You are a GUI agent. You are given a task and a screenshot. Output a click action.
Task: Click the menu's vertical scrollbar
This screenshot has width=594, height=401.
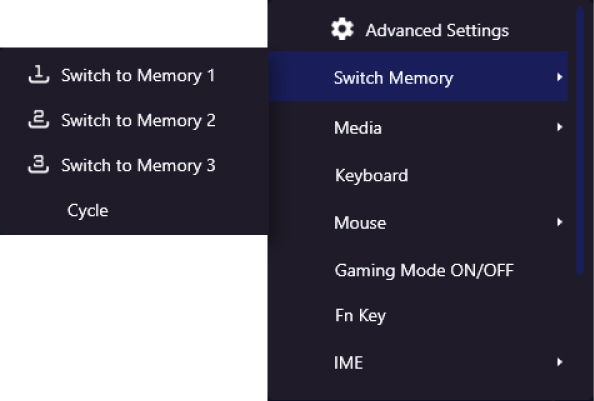click(580, 140)
